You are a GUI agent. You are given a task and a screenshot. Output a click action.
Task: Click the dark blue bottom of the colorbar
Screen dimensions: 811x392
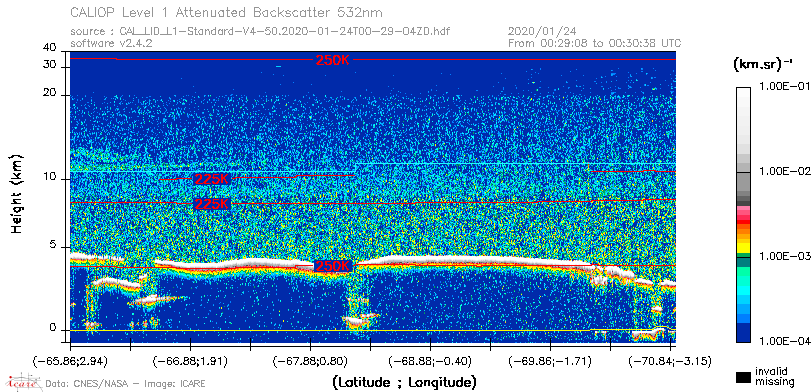click(744, 333)
